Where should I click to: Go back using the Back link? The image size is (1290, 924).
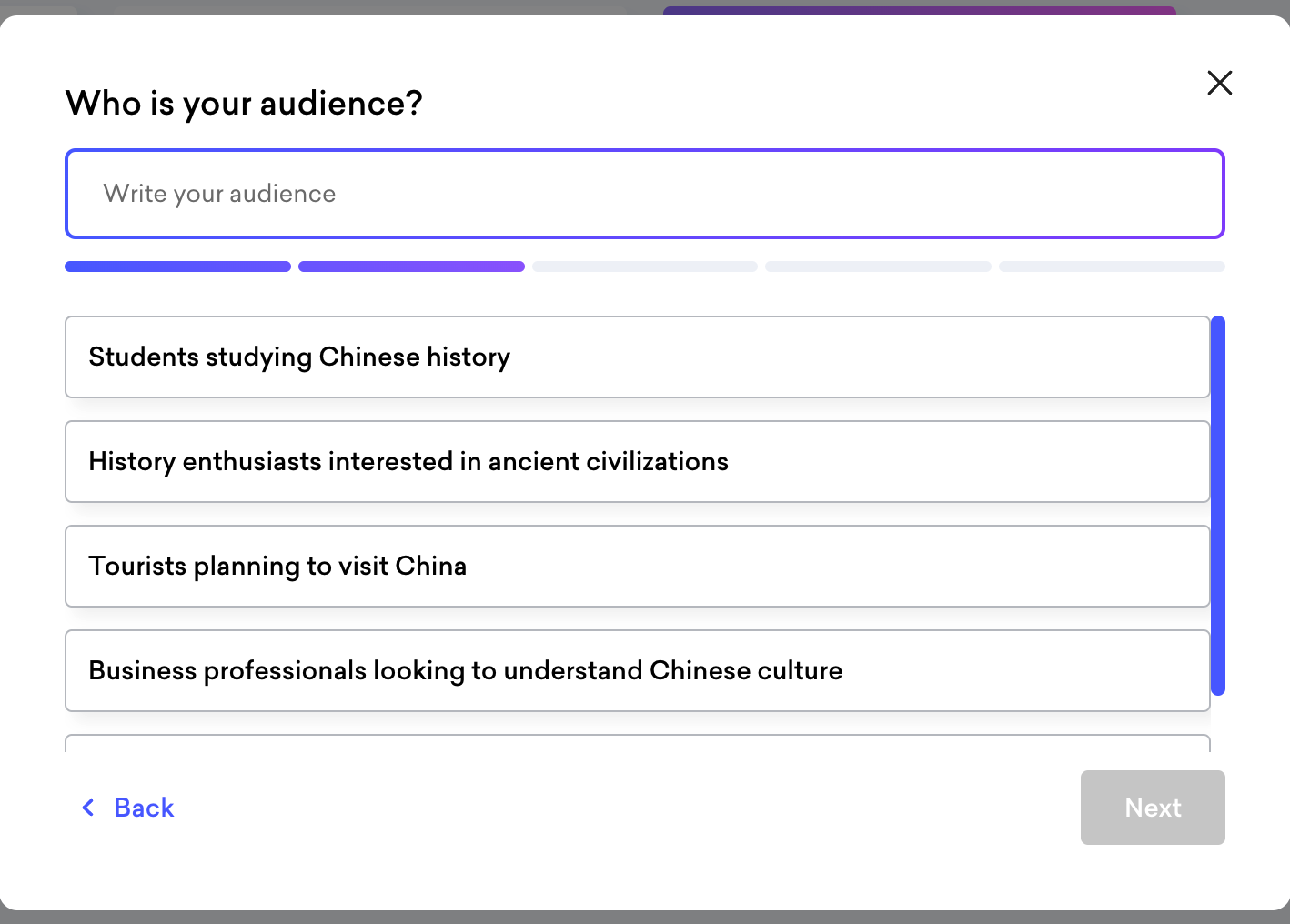coord(143,808)
